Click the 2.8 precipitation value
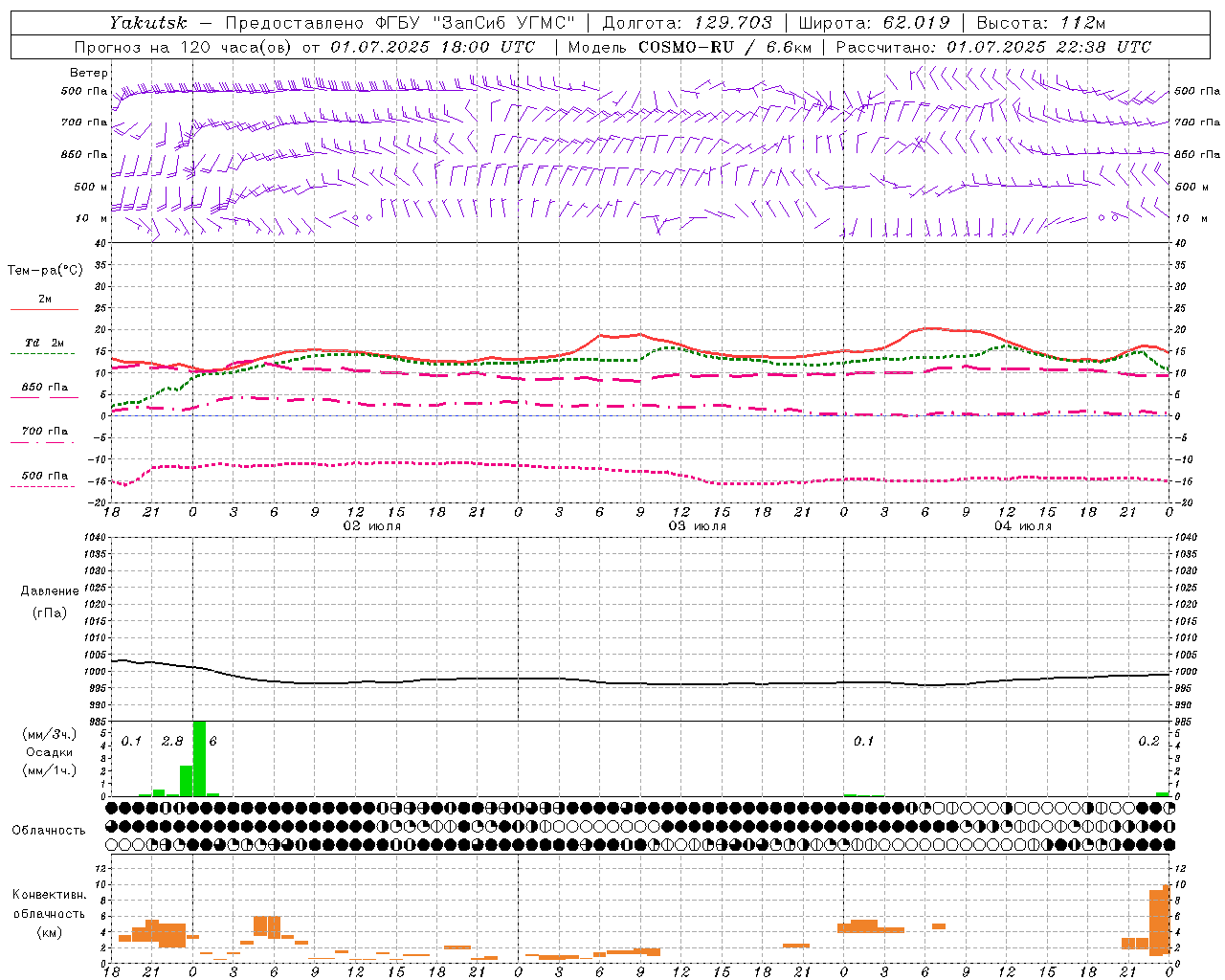The image size is (1225, 980). point(172,741)
